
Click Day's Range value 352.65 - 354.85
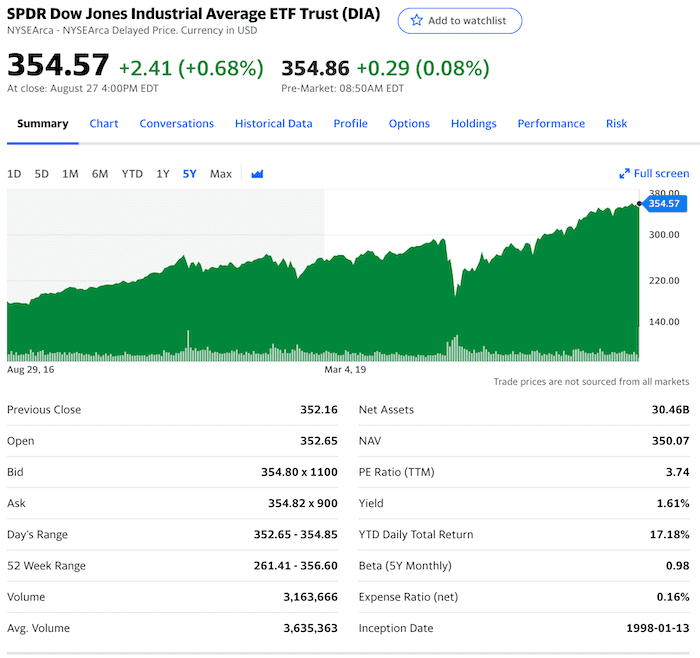[296, 535]
